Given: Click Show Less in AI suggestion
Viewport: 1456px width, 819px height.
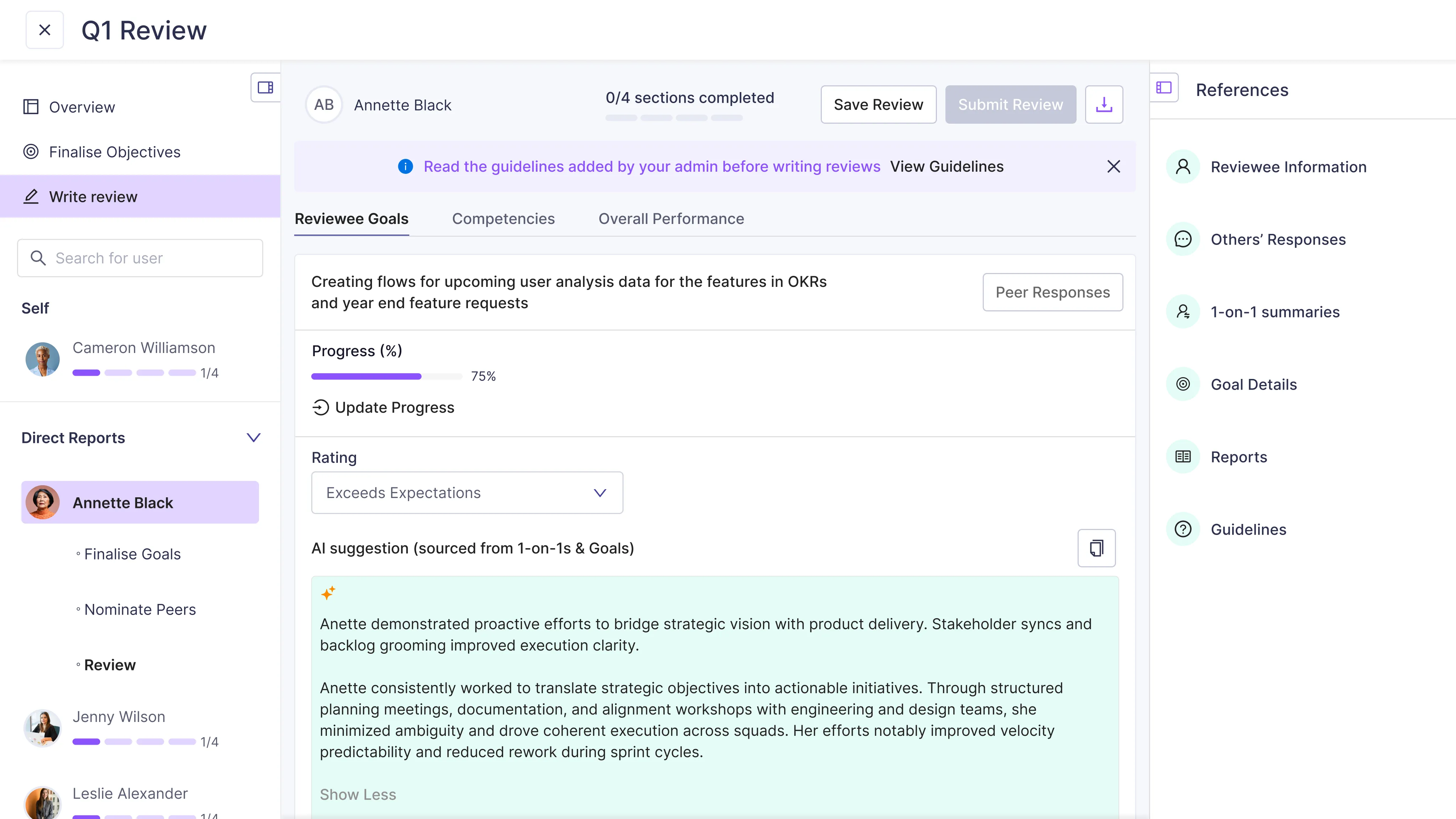Looking at the screenshot, I should point(358,795).
